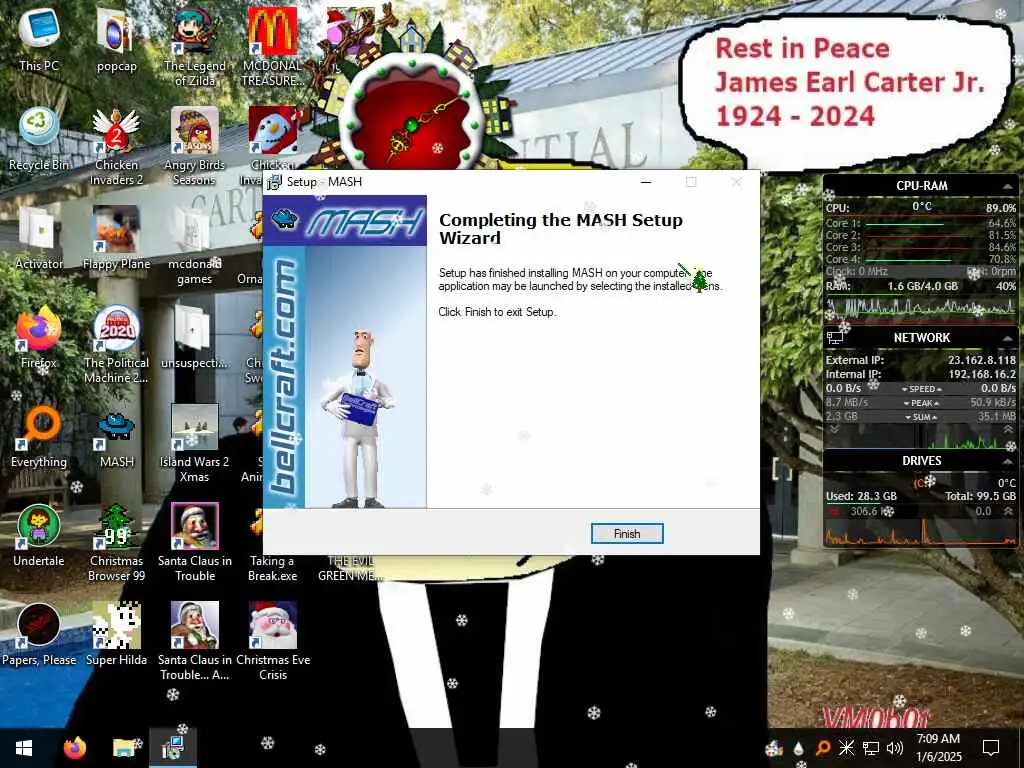
Task: Open Island Wars 2 Xmas shortcut
Action: point(195,444)
